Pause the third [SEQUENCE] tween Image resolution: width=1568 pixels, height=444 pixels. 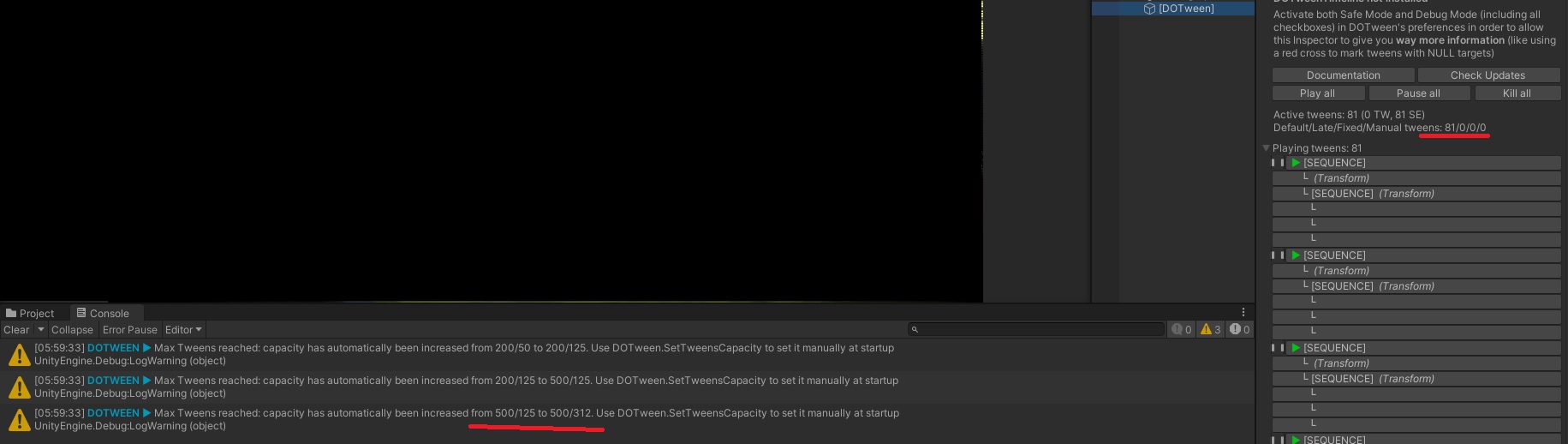pyautogui.click(x=1277, y=348)
